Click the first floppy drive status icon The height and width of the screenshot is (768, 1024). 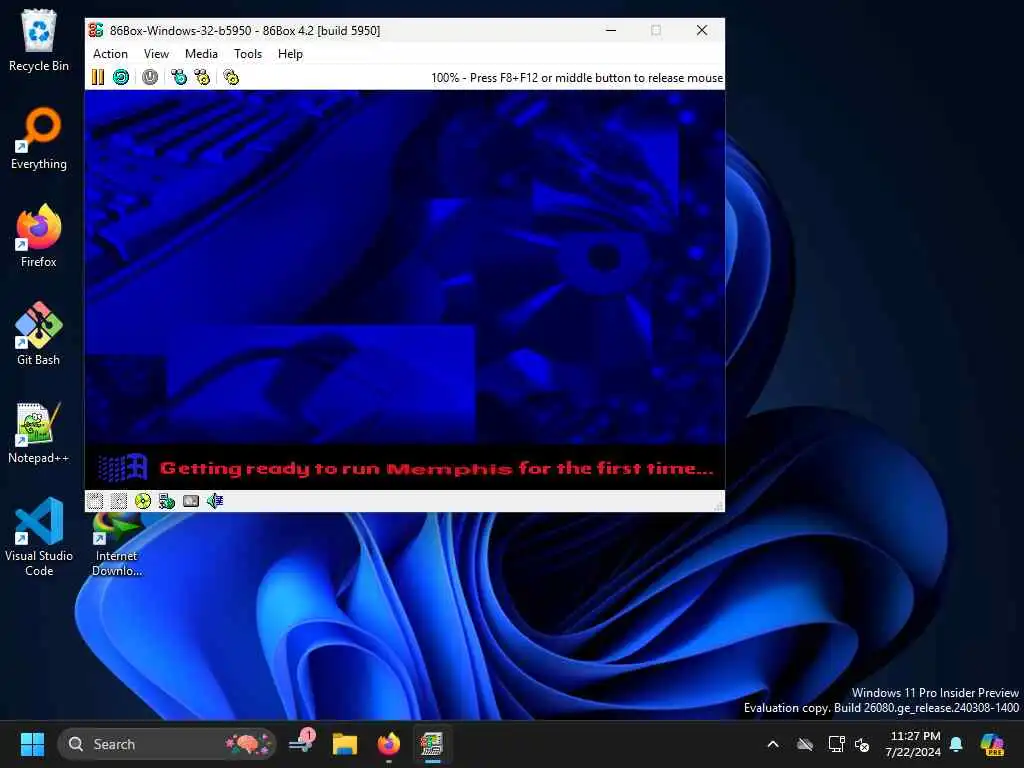95,501
